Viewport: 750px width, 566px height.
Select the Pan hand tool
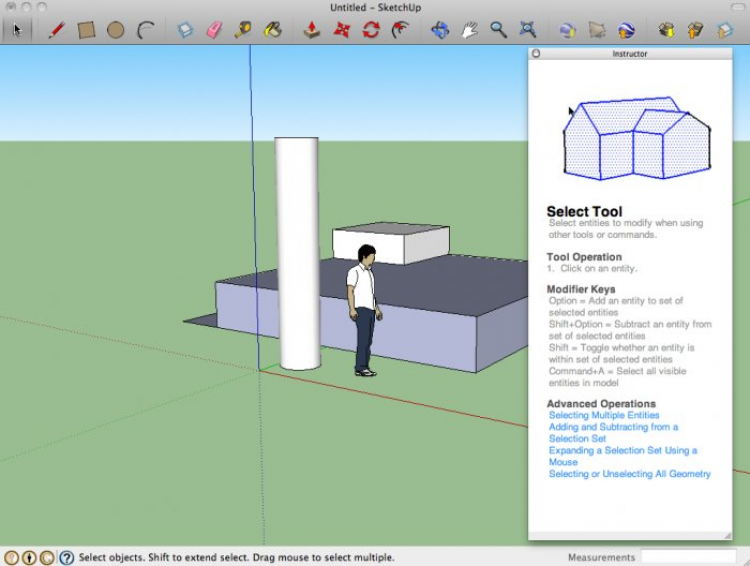(x=468, y=30)
